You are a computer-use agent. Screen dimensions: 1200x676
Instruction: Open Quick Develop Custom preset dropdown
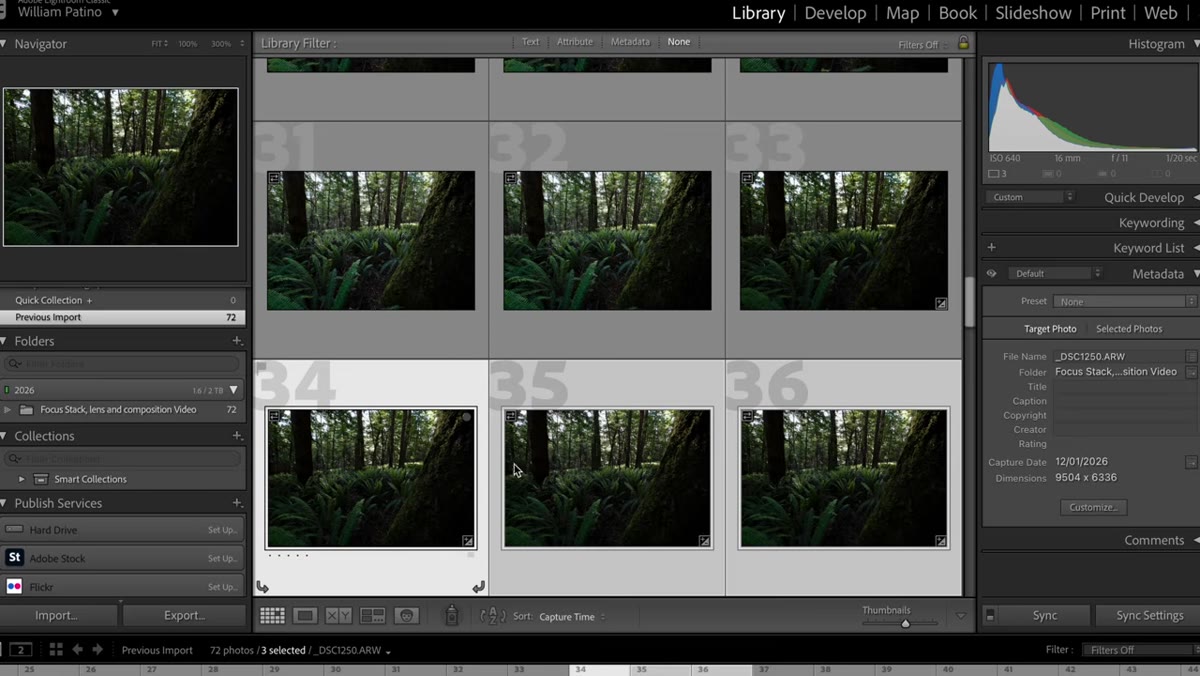(1030, 197)
